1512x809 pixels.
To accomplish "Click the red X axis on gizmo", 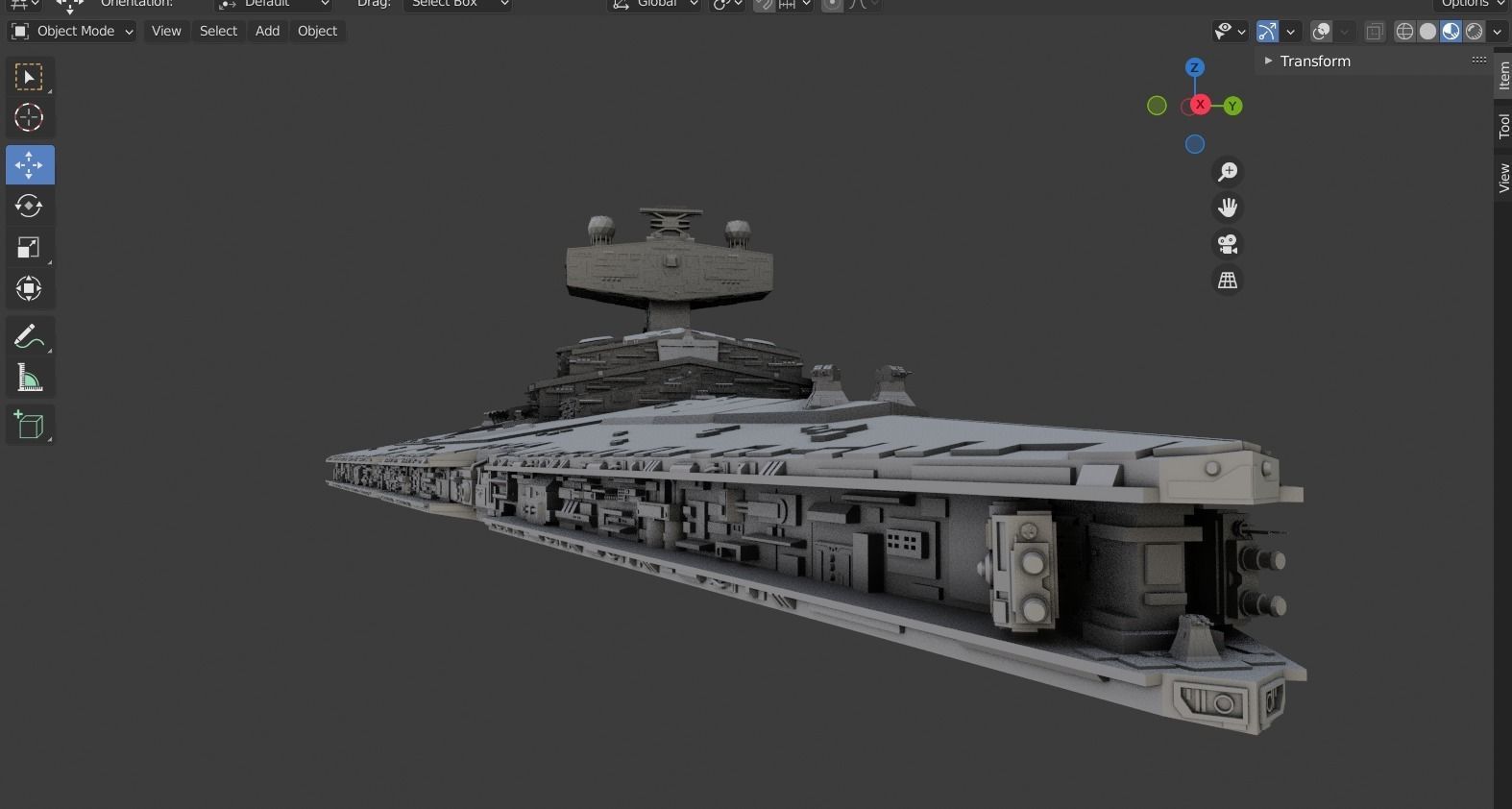I will pyautogui.click(x=1200, y=105).
